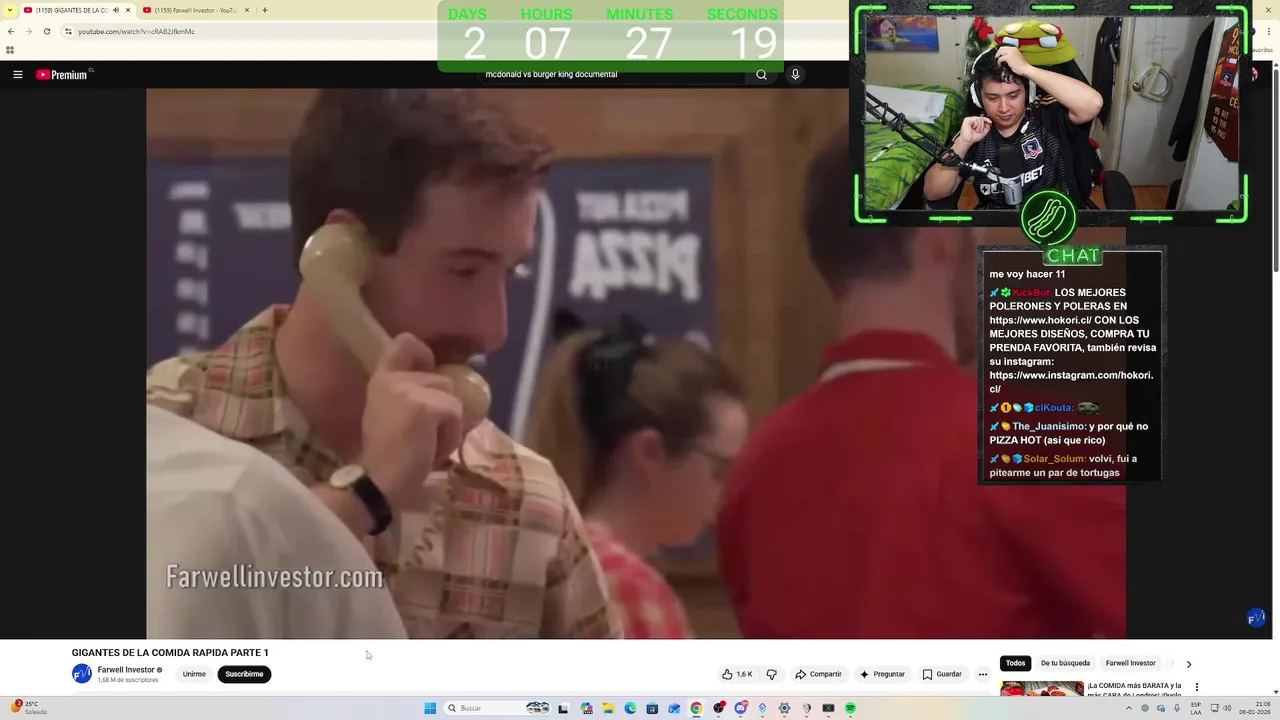Select the De tu búsqueda chip

[1065, 663]
